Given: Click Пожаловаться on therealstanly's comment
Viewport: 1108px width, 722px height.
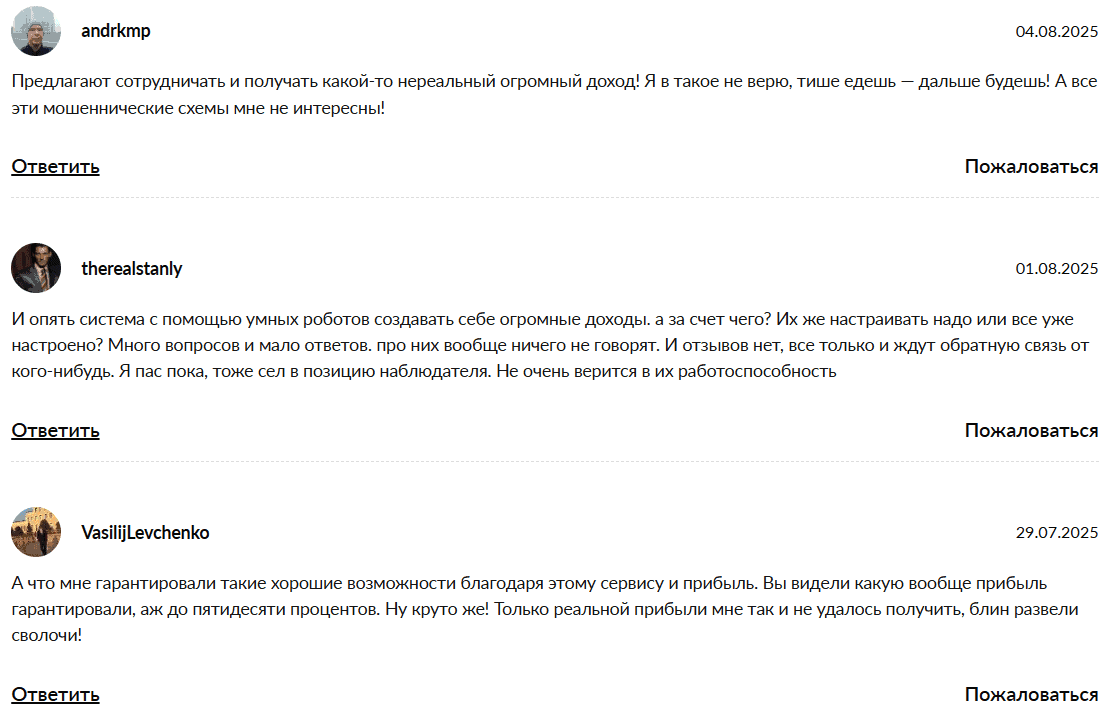Looking at the screenshot, I should (x=1031, y=430).
